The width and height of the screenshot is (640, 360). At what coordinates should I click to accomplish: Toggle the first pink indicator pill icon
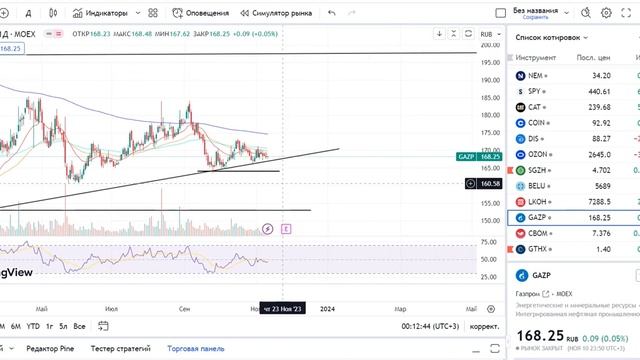point(49,34)
